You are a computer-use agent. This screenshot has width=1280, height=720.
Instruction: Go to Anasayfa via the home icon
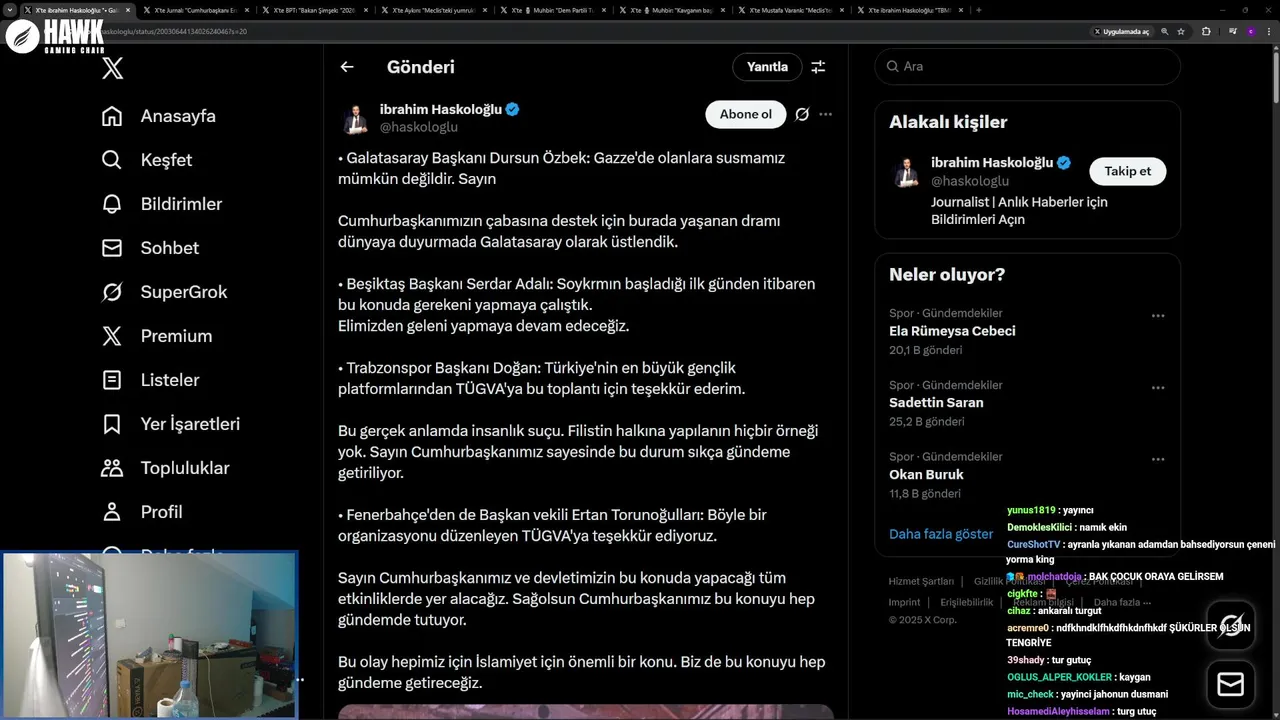112,116
